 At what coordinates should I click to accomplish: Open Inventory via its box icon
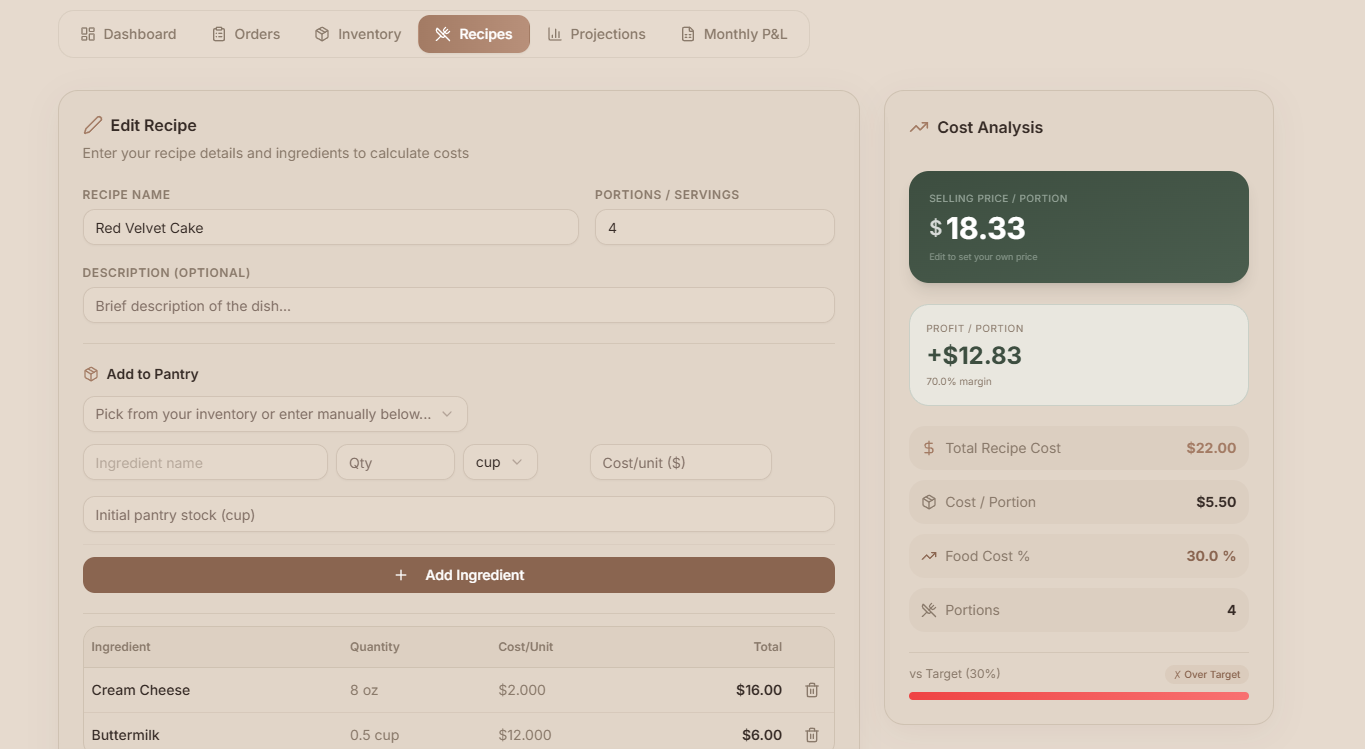[321, 33]
